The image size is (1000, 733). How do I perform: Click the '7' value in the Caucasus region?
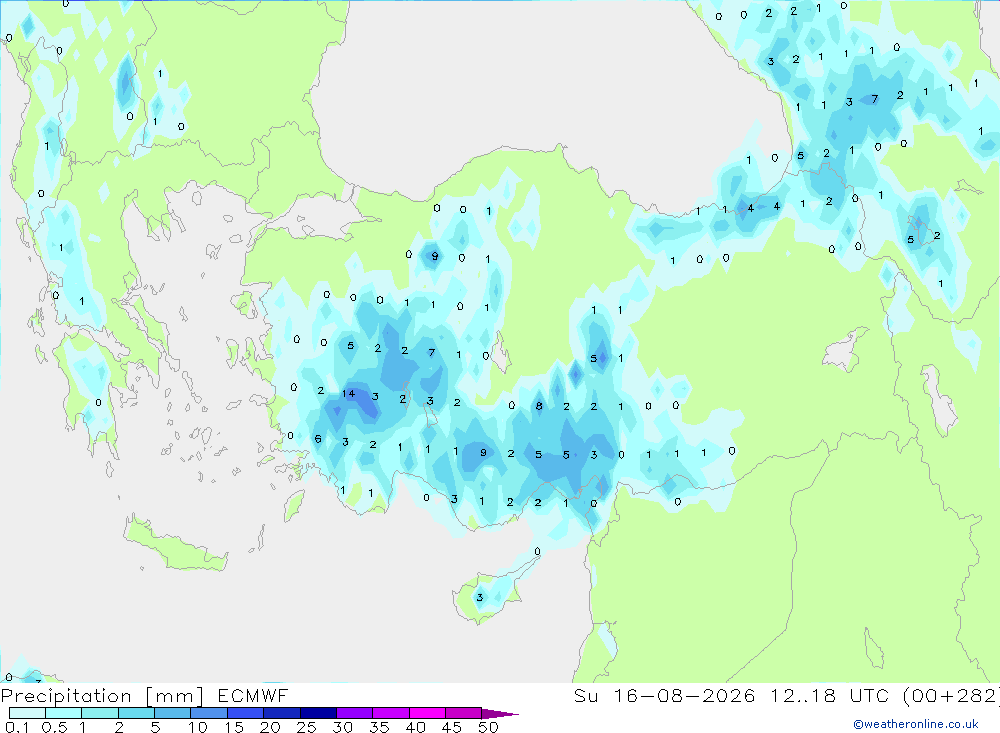(x=874, y=99)
